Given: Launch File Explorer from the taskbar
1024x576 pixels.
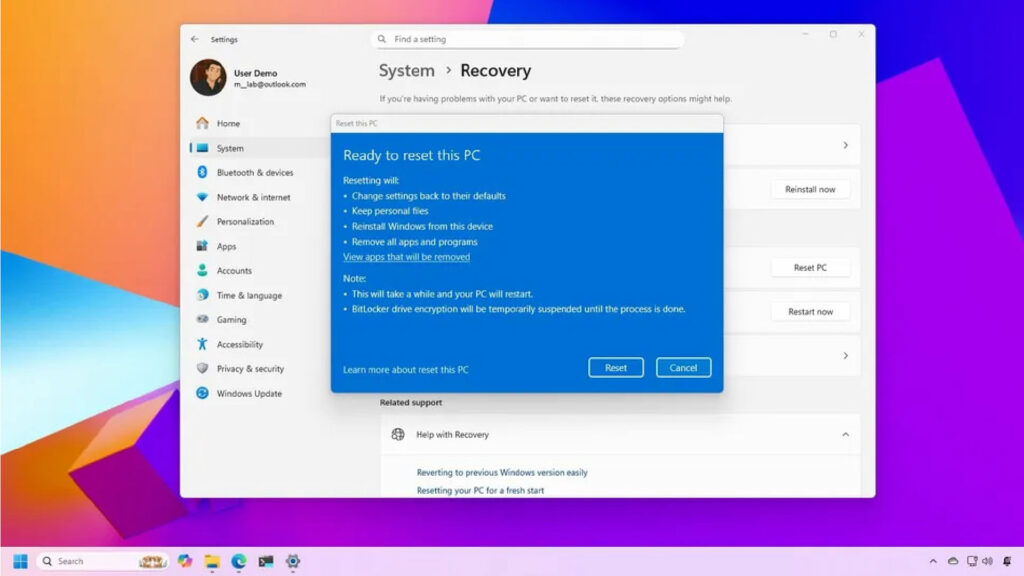Looking at the screenshot, I should coord(212,561).
